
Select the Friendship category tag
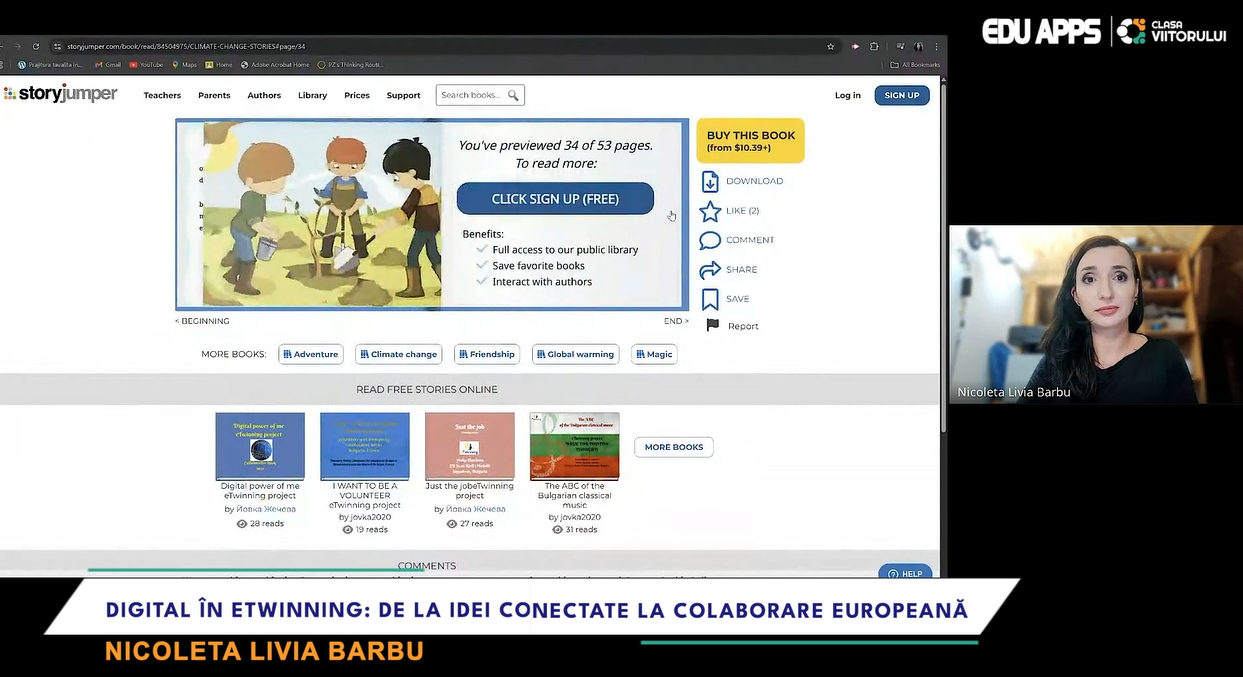[487, 354]
